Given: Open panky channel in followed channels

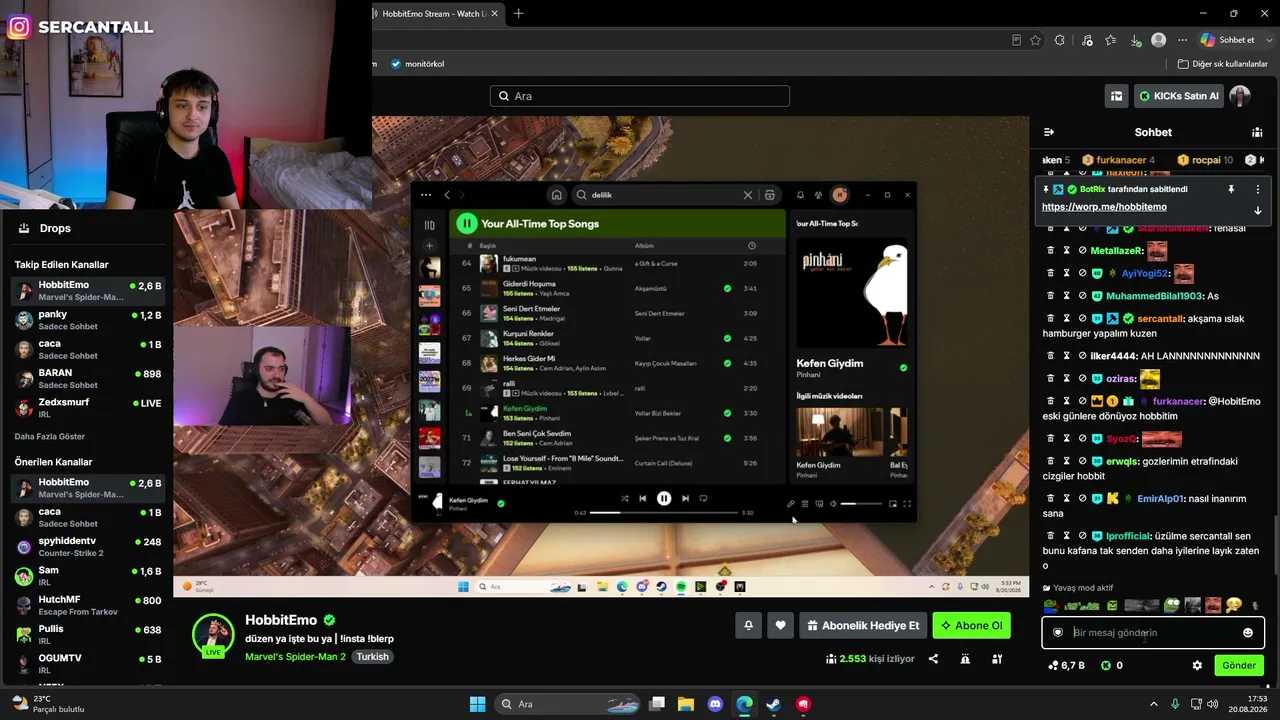Looking at the screenshot, I should (x=90, y=320).
